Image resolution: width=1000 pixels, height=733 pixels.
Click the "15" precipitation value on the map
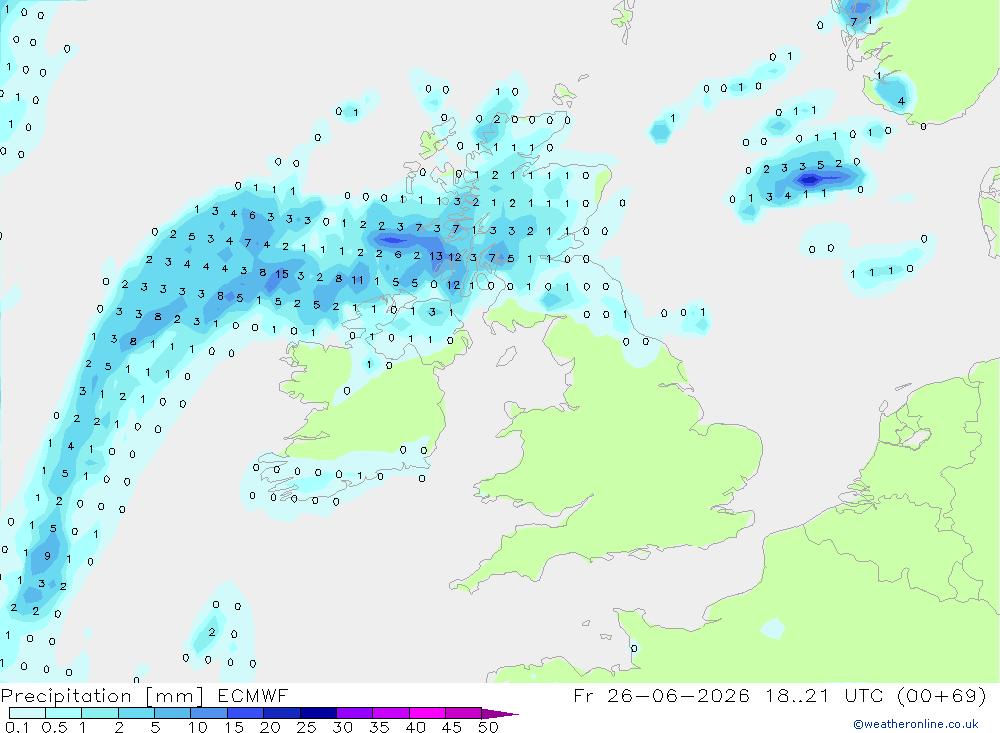click(282, 274)
